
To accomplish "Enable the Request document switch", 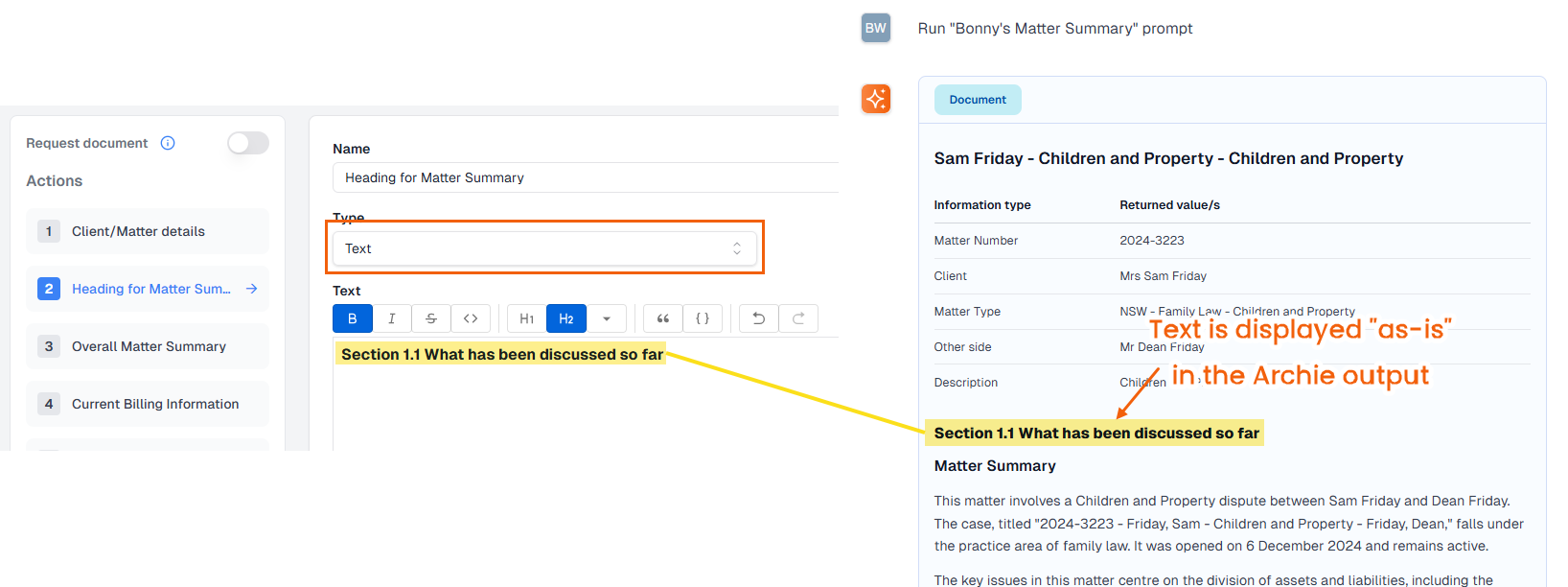I will click(x=247, y=143).
